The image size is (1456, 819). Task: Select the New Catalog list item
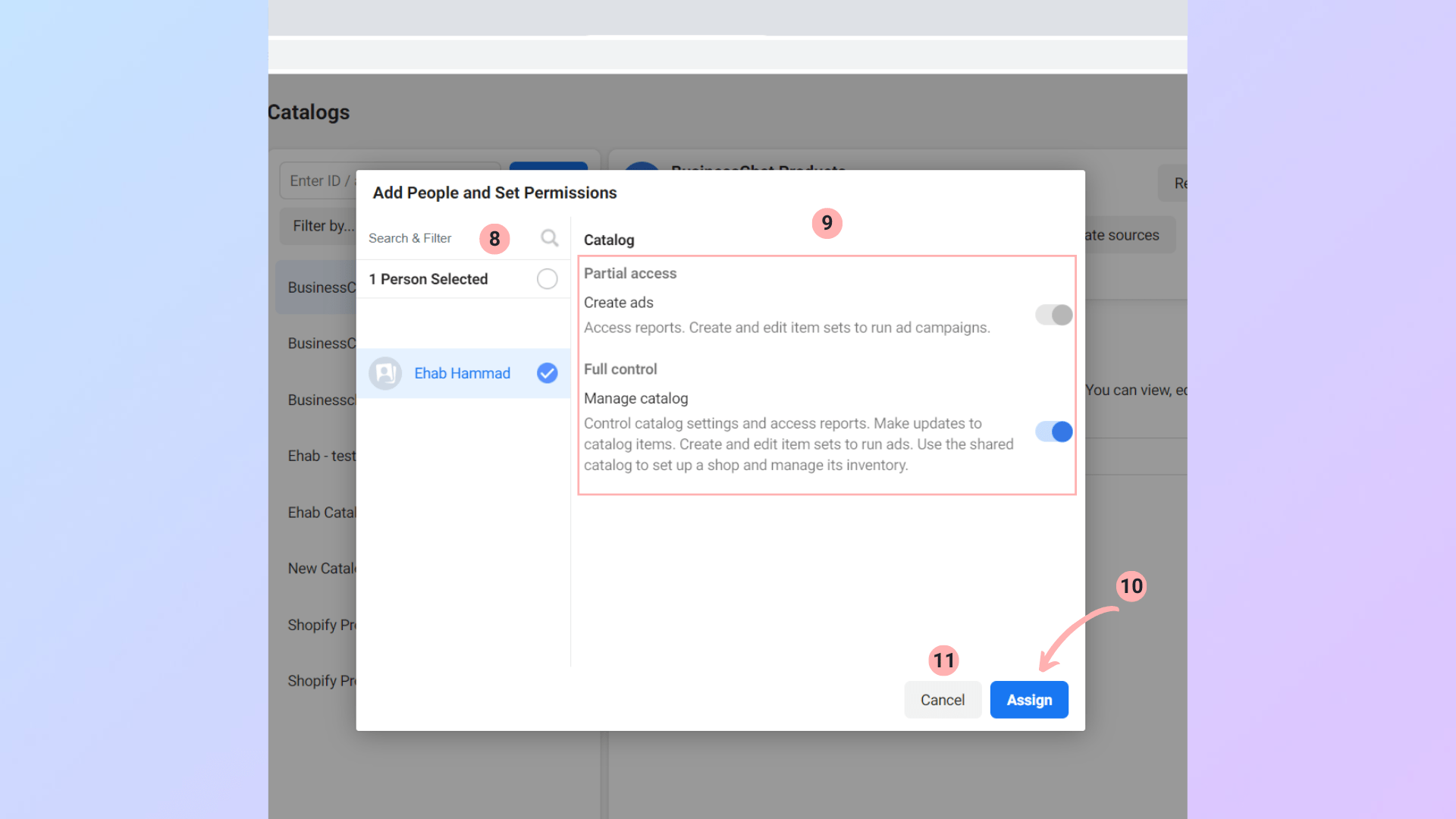(322, 568)
